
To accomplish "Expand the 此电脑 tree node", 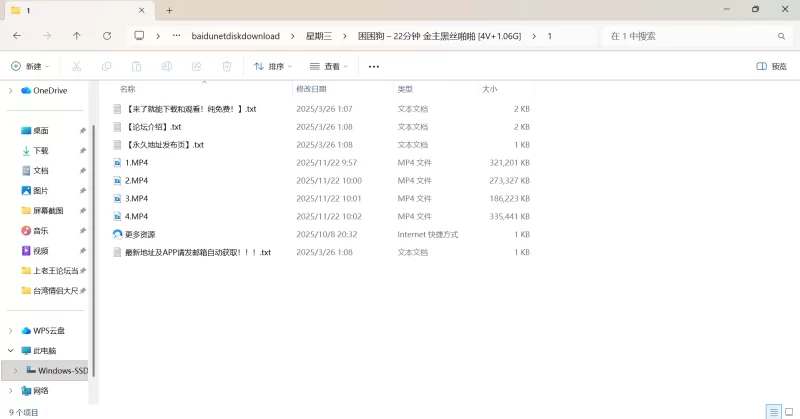I will pos(11,351).
